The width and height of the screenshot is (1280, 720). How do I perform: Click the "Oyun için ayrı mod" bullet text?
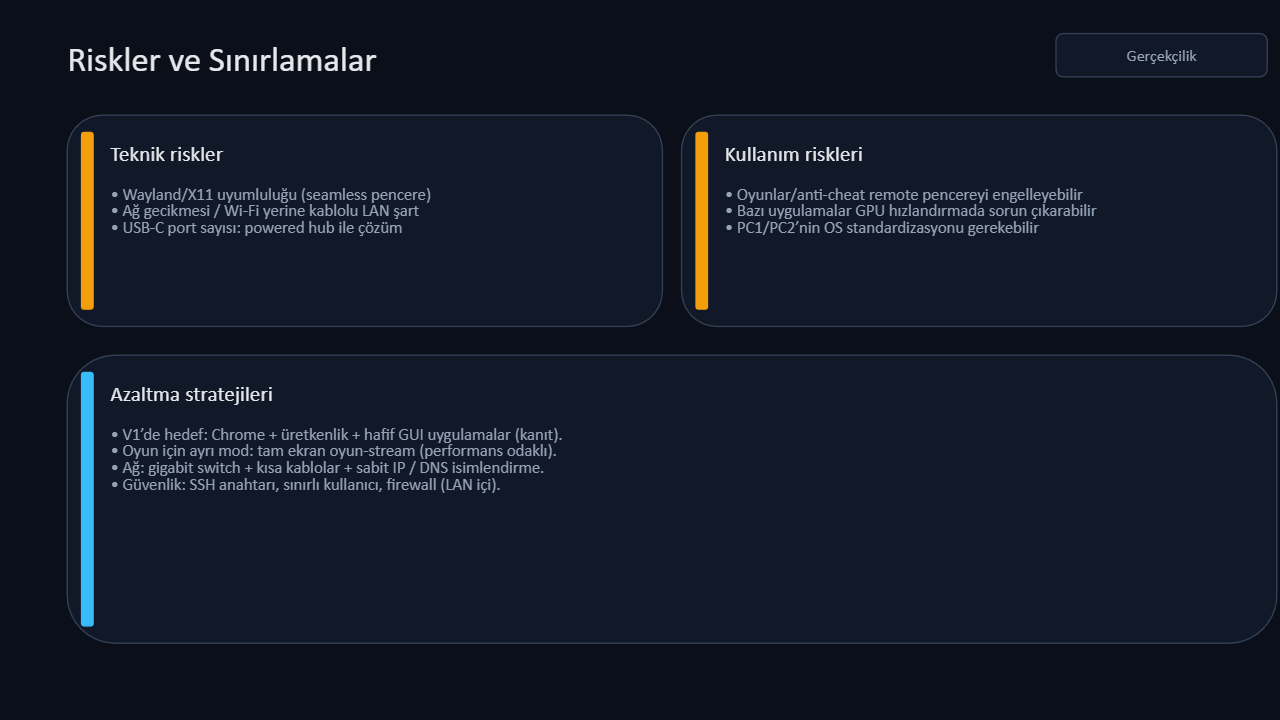333,451
